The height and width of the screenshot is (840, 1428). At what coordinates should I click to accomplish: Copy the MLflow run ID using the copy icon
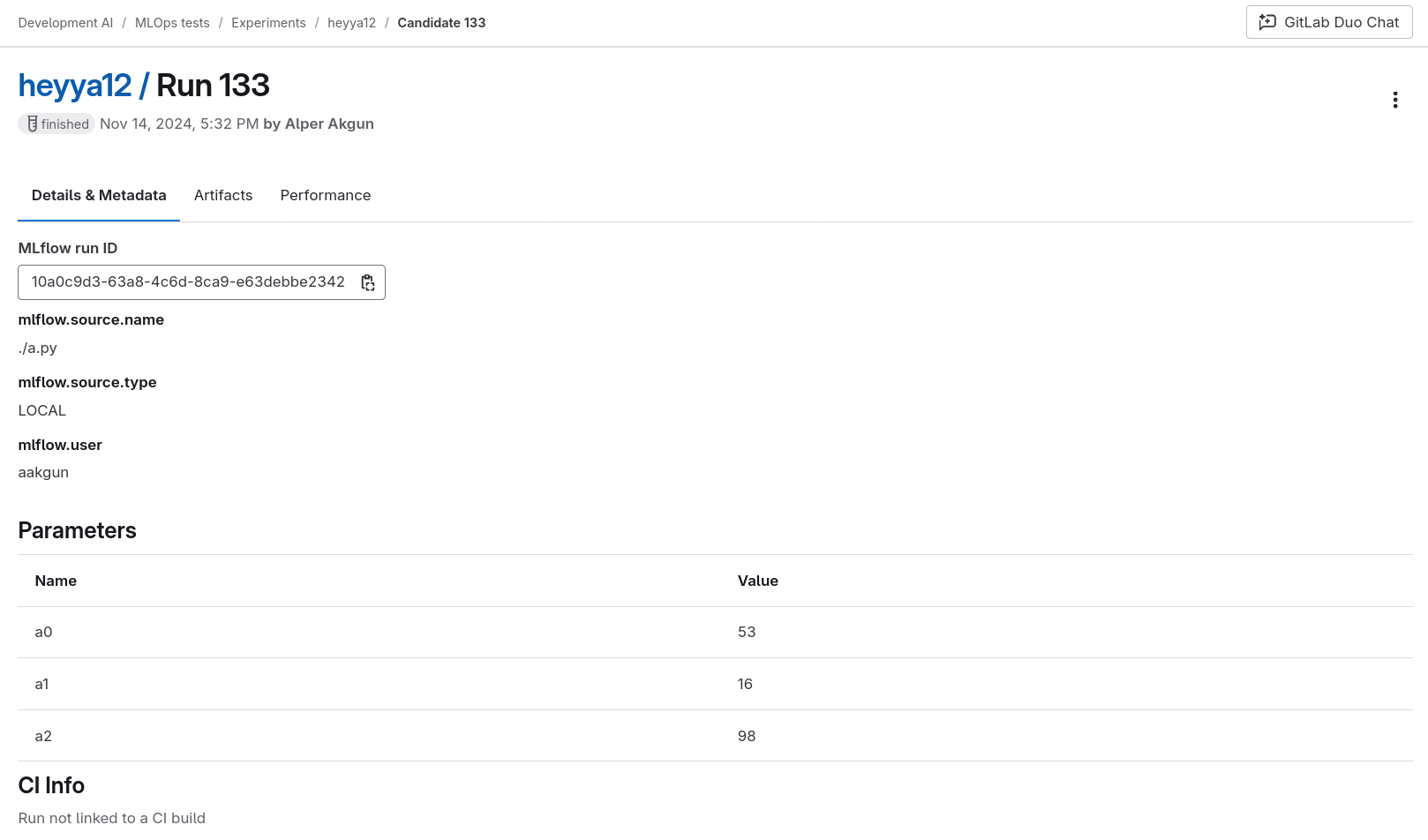tap(368, 282)
